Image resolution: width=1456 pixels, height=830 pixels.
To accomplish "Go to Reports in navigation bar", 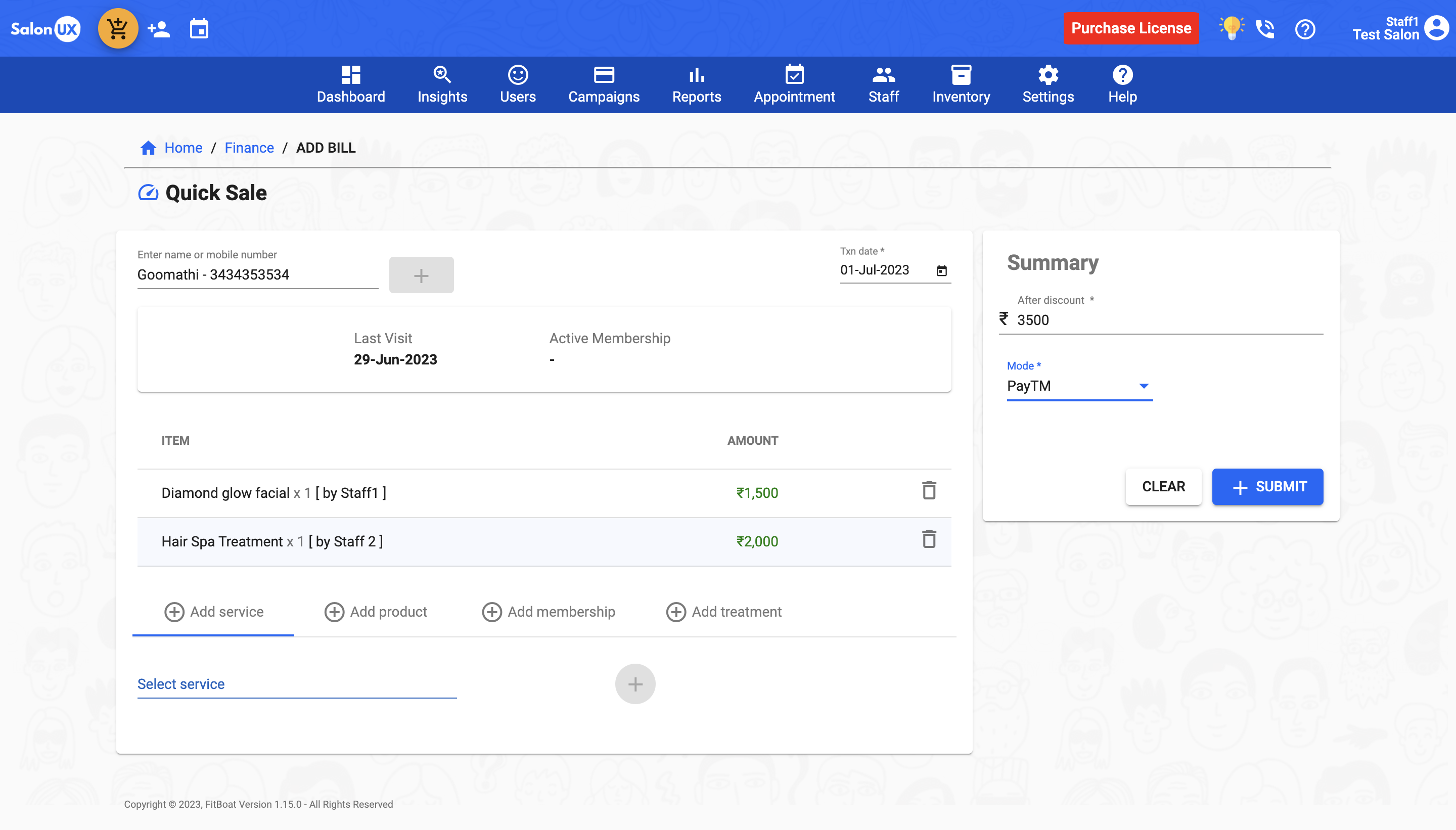I will 696,84.
